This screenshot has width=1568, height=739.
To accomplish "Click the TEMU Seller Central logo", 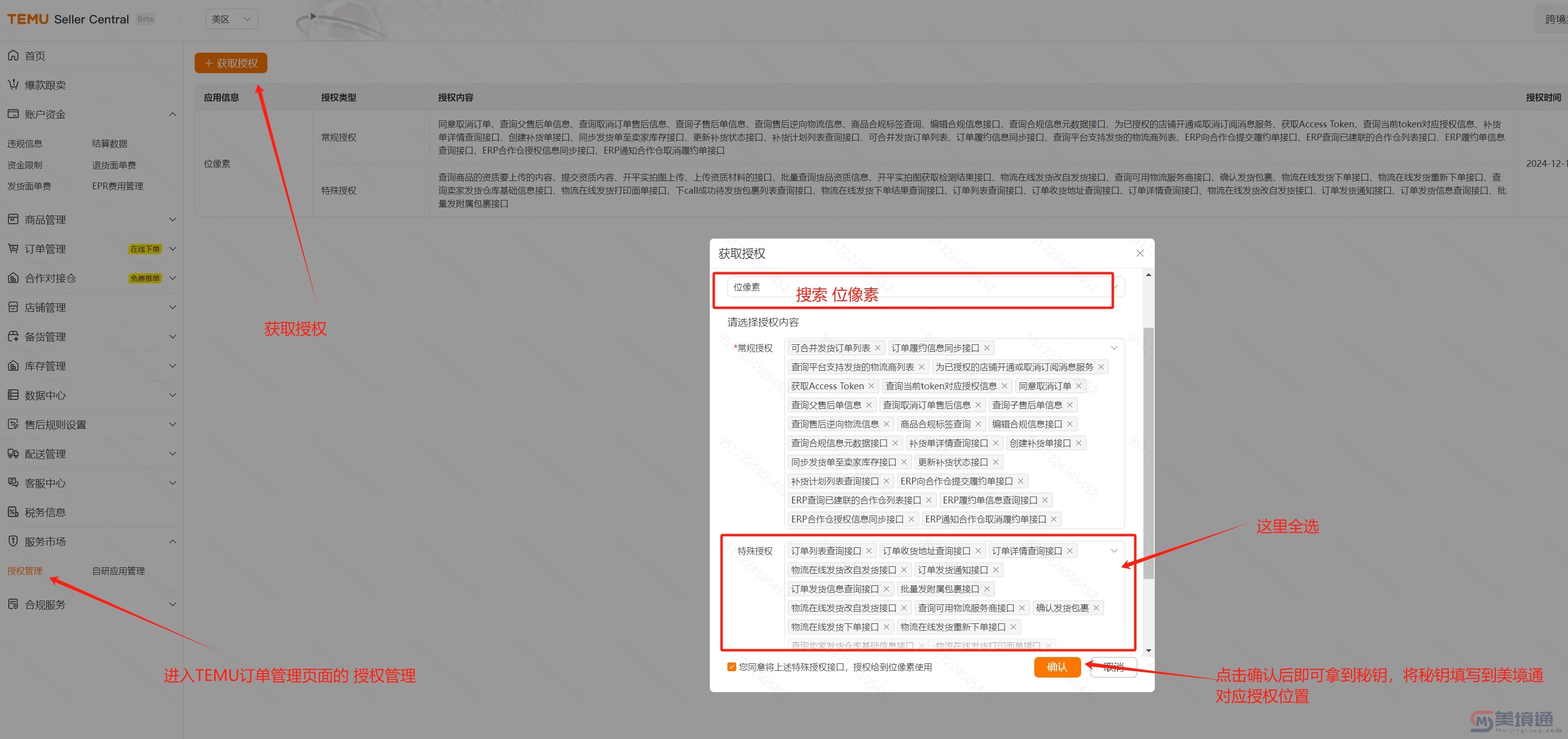I will coord(68,19).
